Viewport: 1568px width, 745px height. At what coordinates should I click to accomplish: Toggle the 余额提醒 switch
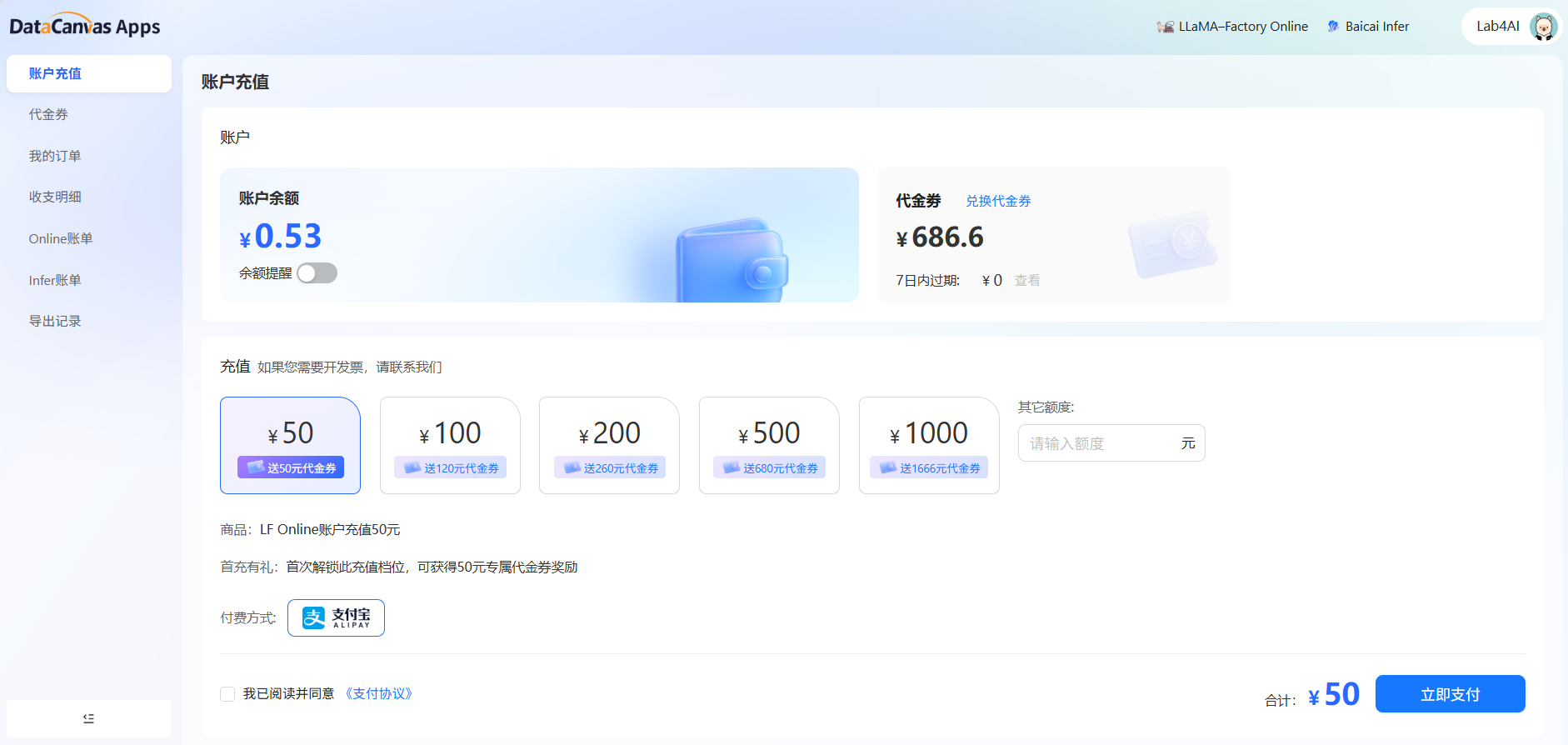pyautogui.click(x=317, y=273)
